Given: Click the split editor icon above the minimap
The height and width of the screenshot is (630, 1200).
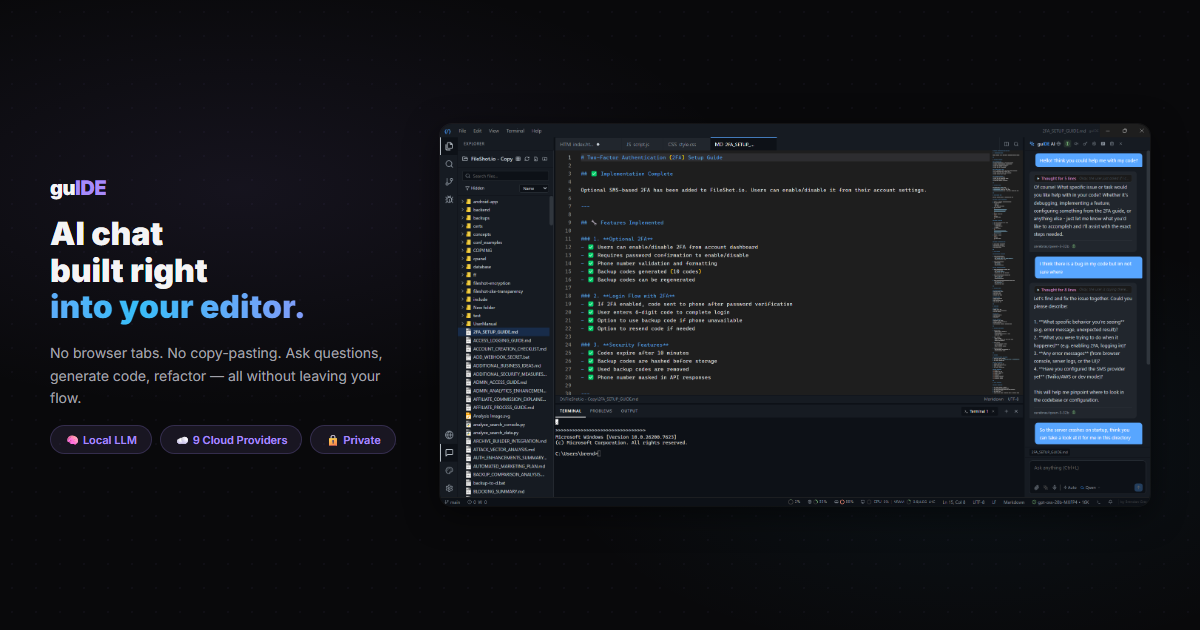Looking at the screenshot, I should (1006, 144).
